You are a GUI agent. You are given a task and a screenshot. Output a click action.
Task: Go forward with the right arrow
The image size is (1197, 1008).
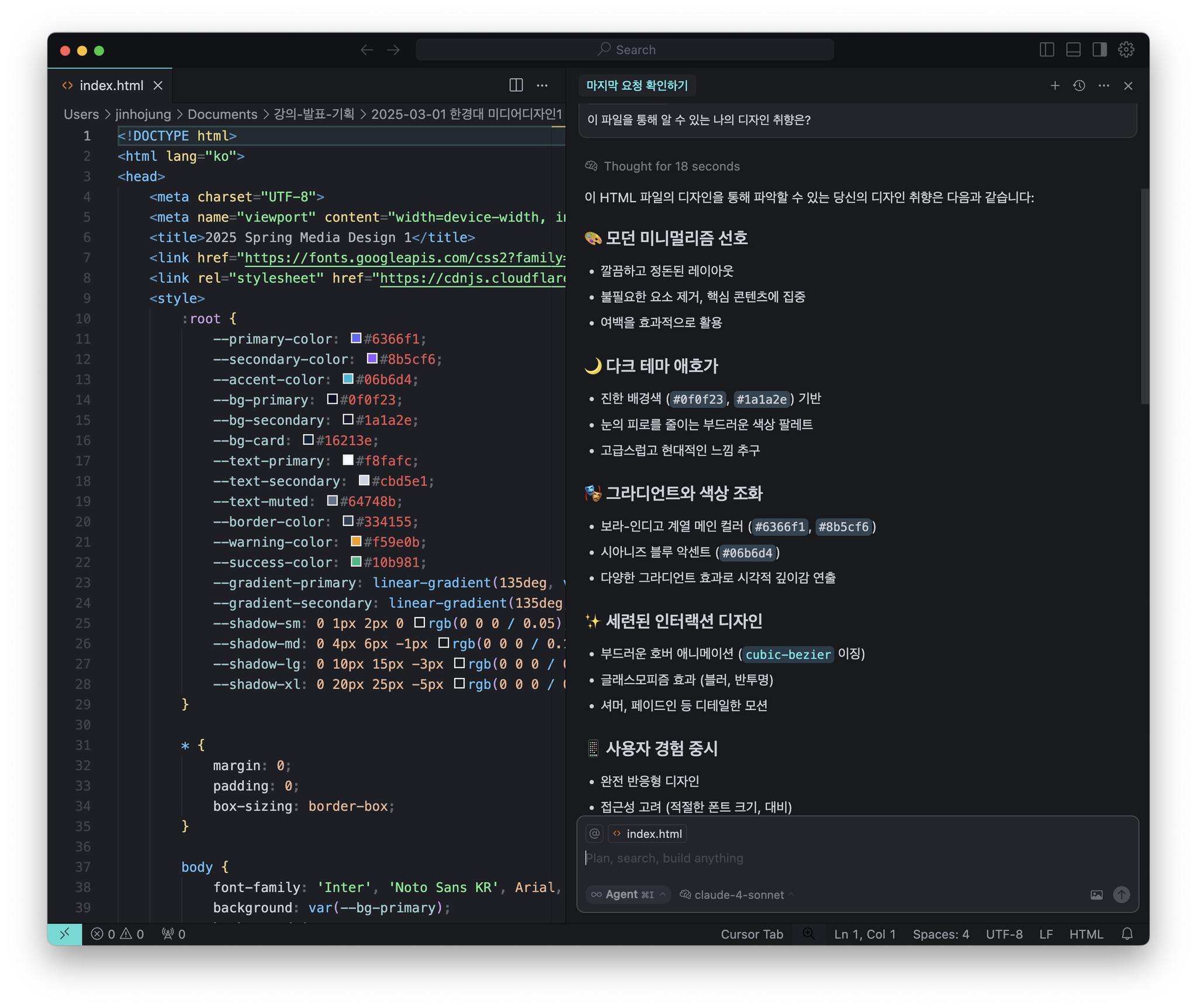point(394,50)
